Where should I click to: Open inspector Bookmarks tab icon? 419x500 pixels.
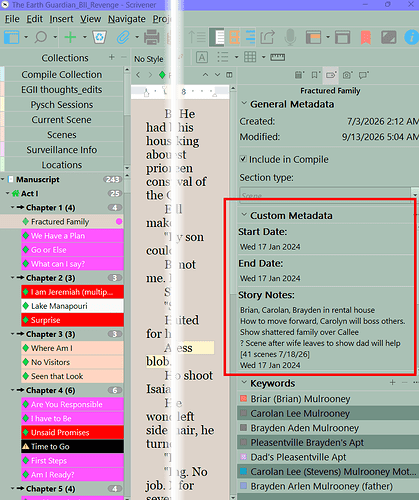315,75
